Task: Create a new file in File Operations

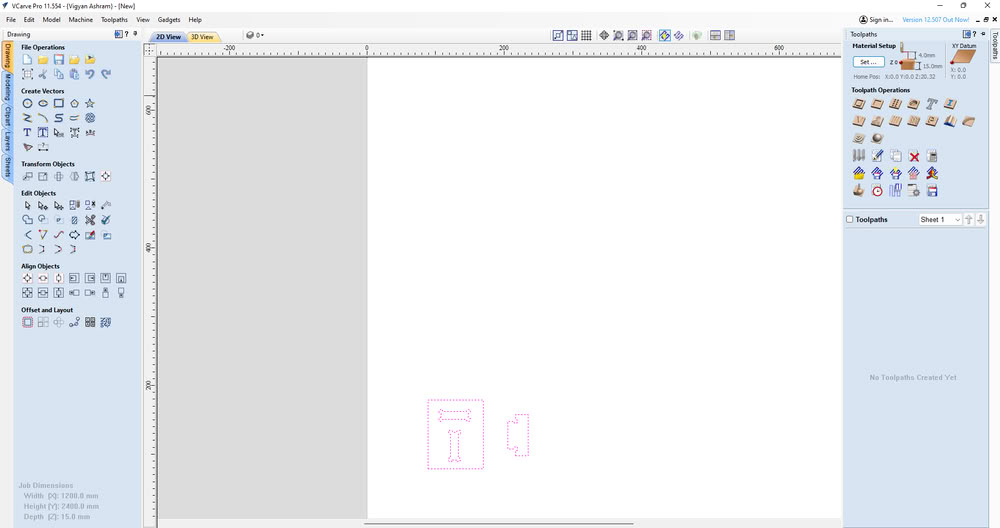Action: [x=27, y=59]
